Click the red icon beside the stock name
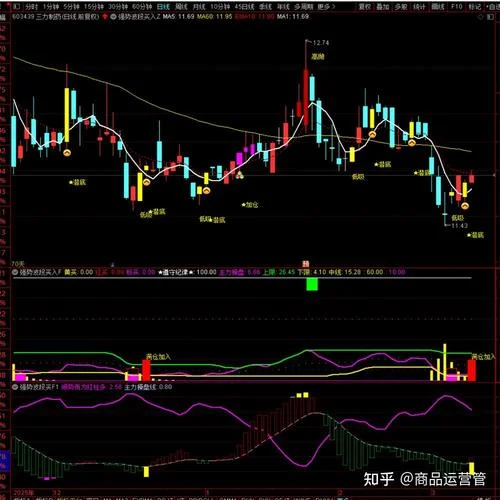500x500 pixels. 105,16
